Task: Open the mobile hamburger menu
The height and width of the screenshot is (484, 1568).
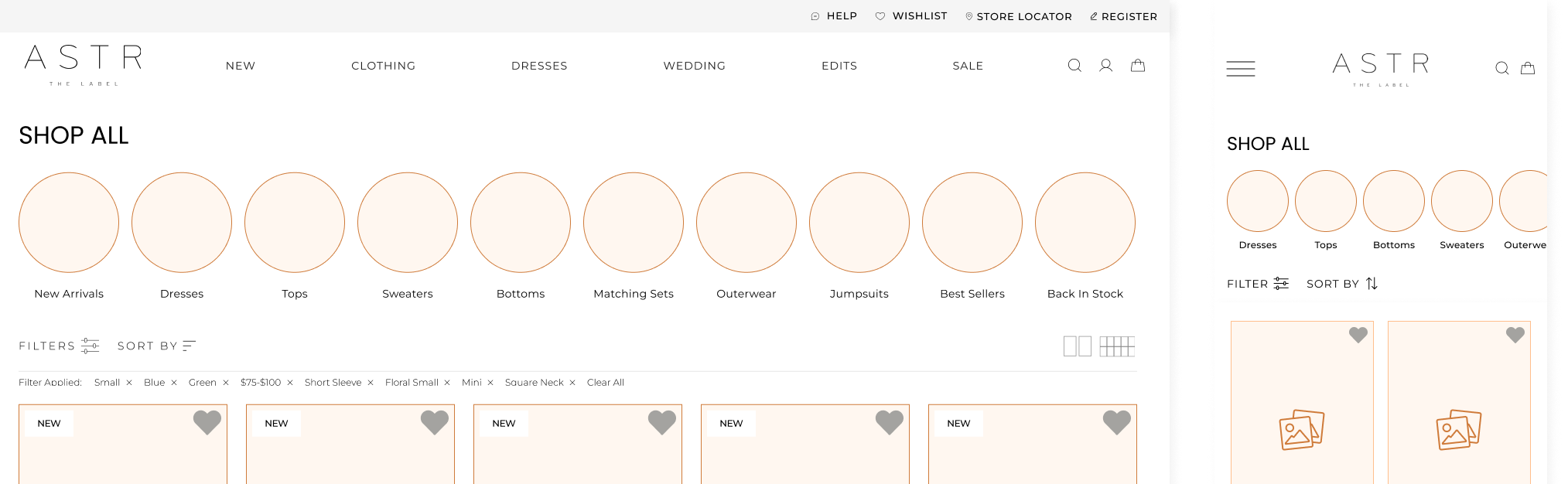Action: pos(1241,69)
